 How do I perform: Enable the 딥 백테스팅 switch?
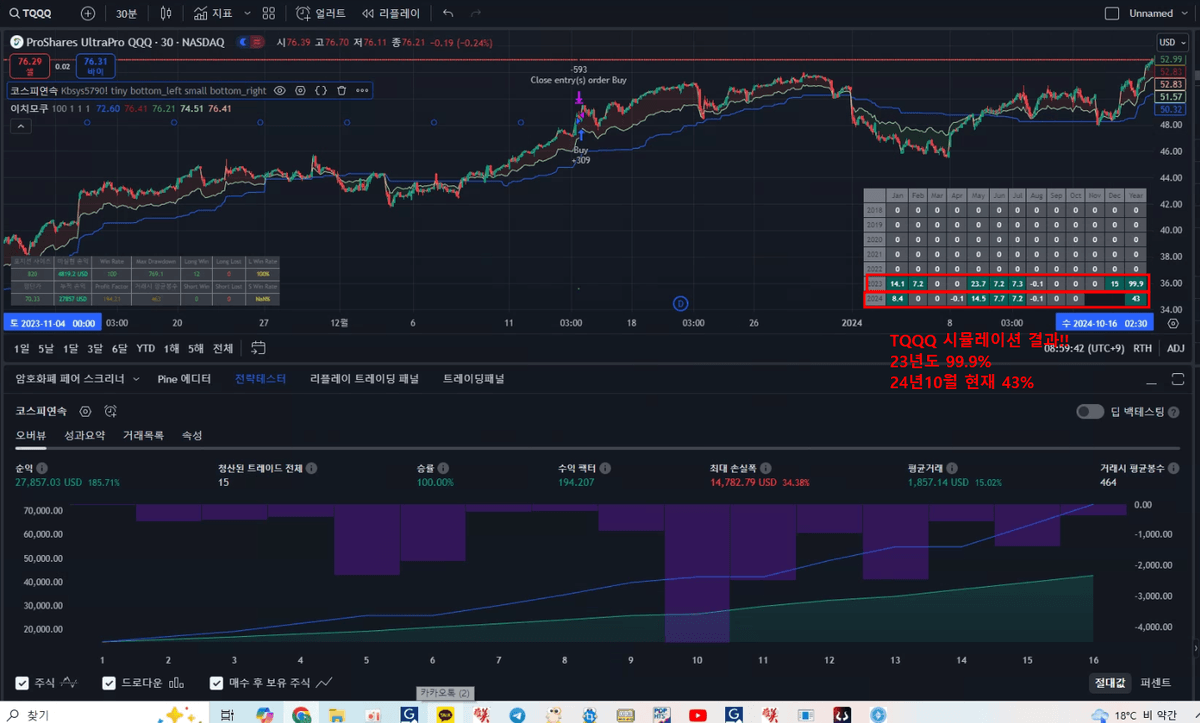(x=1090, y=412)
